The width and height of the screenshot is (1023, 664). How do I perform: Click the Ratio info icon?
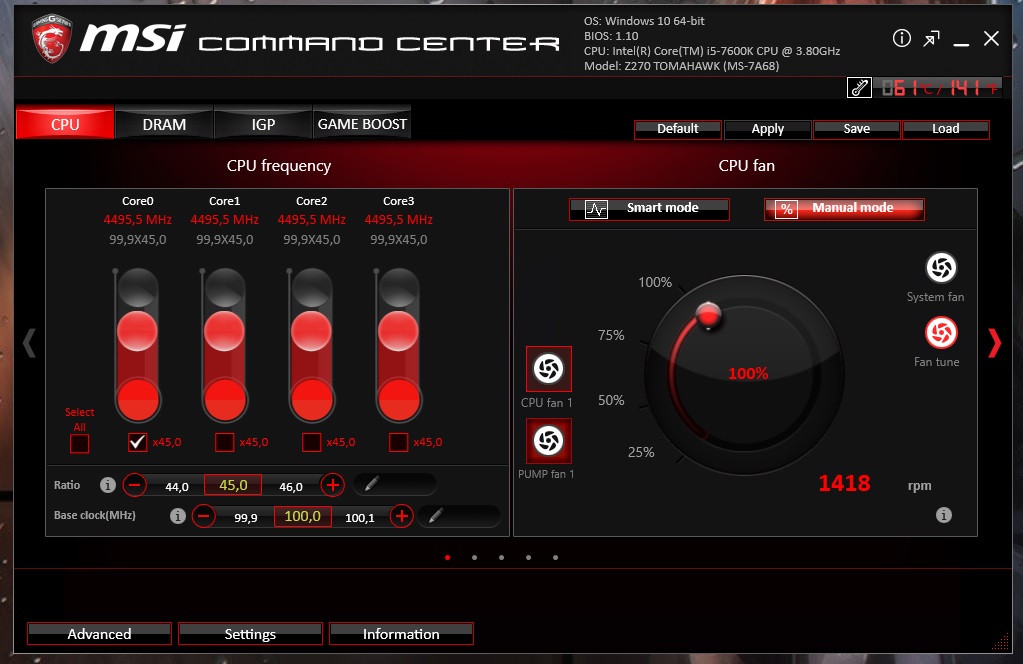[108, 485]
